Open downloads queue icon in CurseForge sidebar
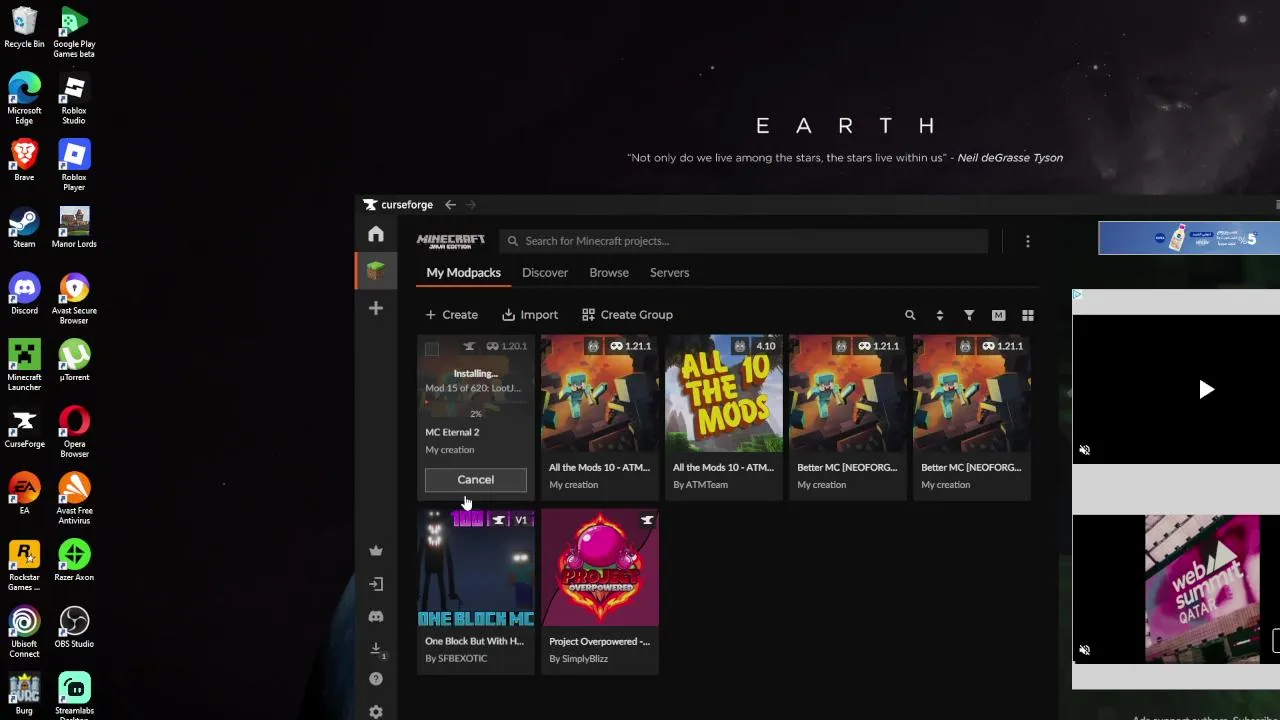Viewport: 1280px width, 720px height. [x=376, y=649]
